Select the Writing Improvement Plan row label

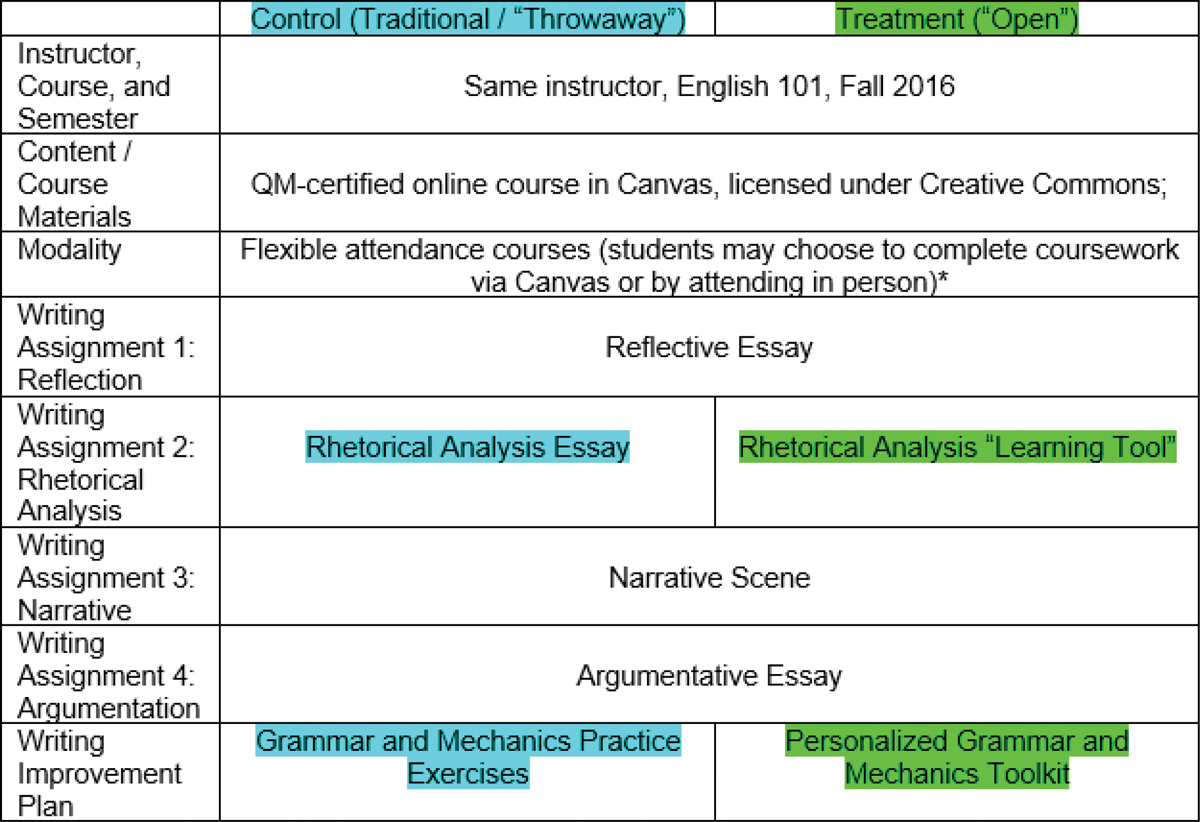pos(100,773)
